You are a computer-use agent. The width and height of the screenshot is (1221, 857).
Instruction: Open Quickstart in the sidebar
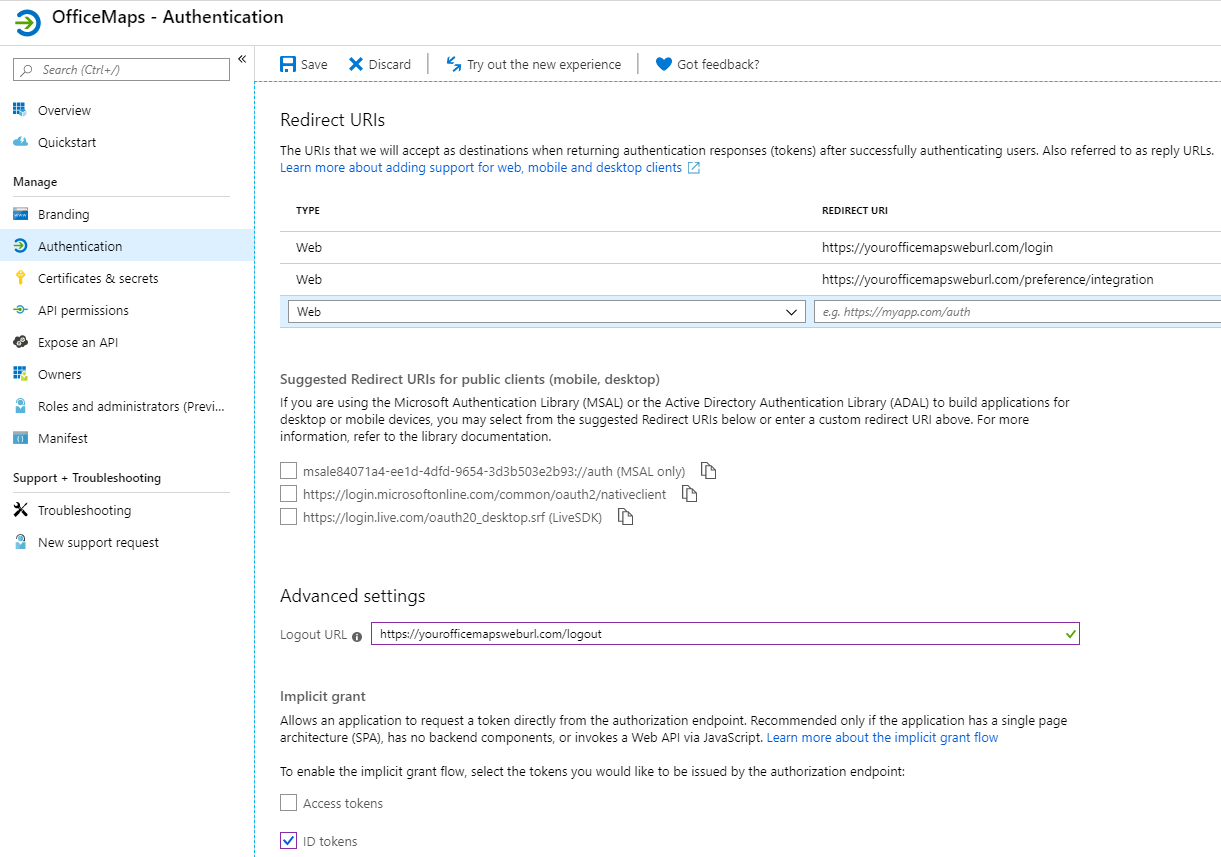pos(67,142)
